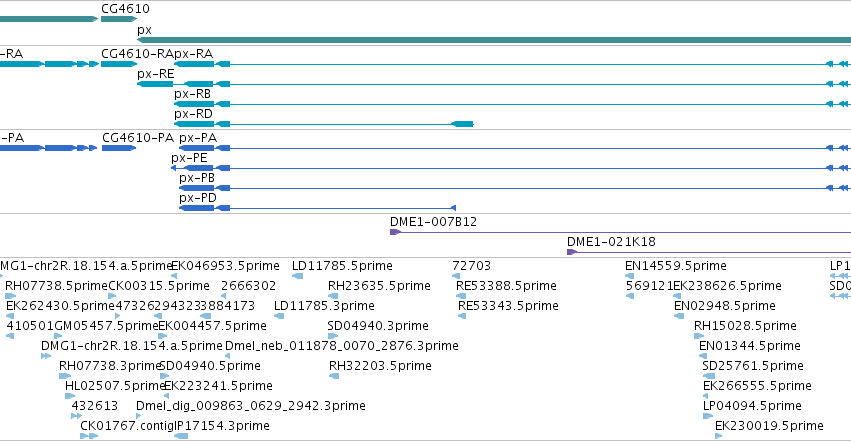This screenshot has height=441, width=851.
Task: Click EST SD25761.5prime
Action: [x=753, y=366]
